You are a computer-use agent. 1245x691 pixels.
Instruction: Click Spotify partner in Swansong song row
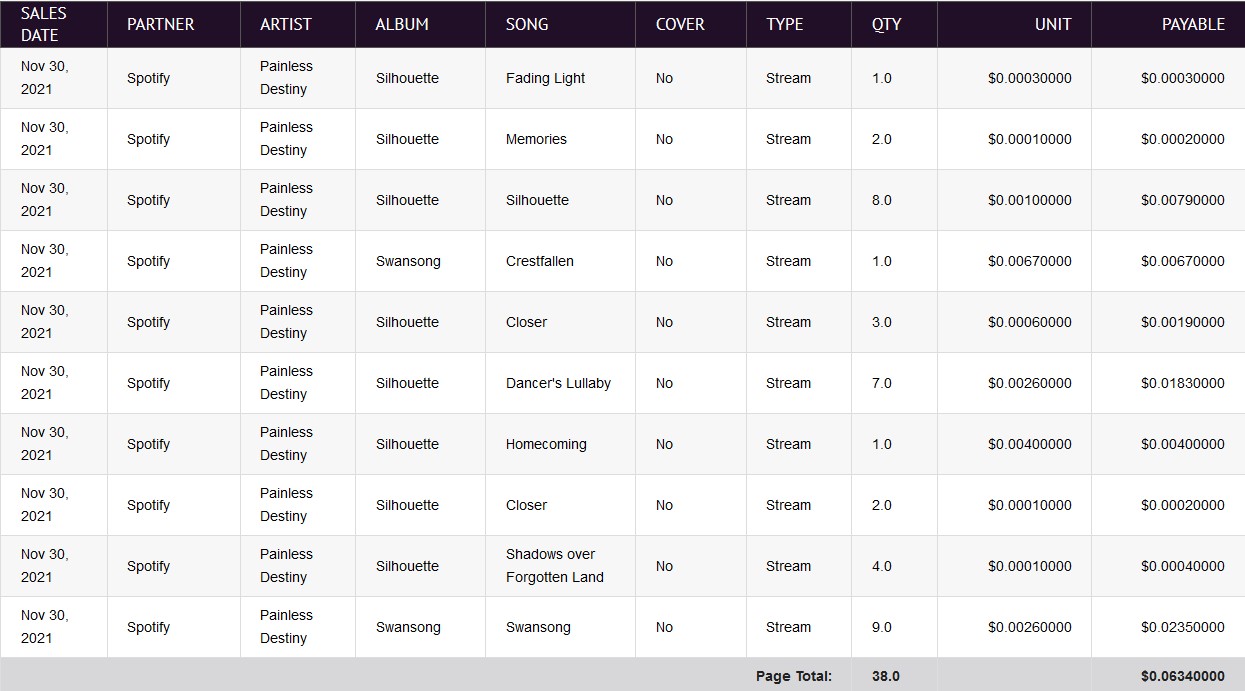coord(148,627)
